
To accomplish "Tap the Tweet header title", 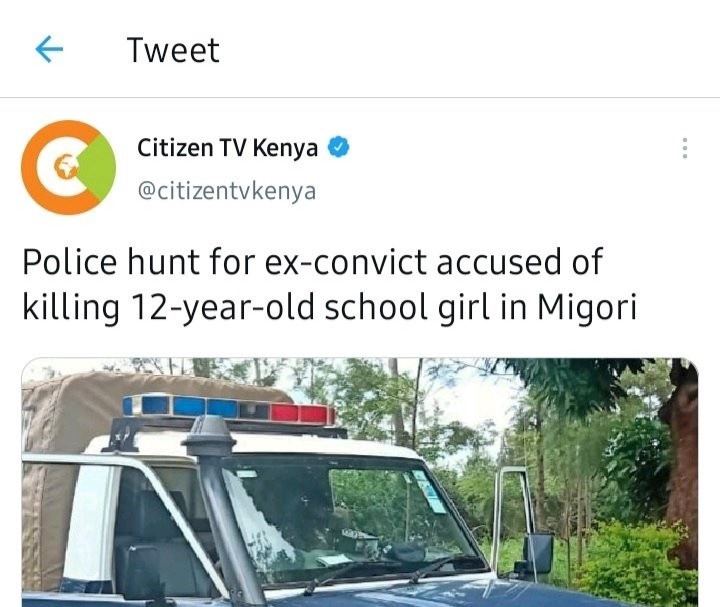I will [173, 50].
